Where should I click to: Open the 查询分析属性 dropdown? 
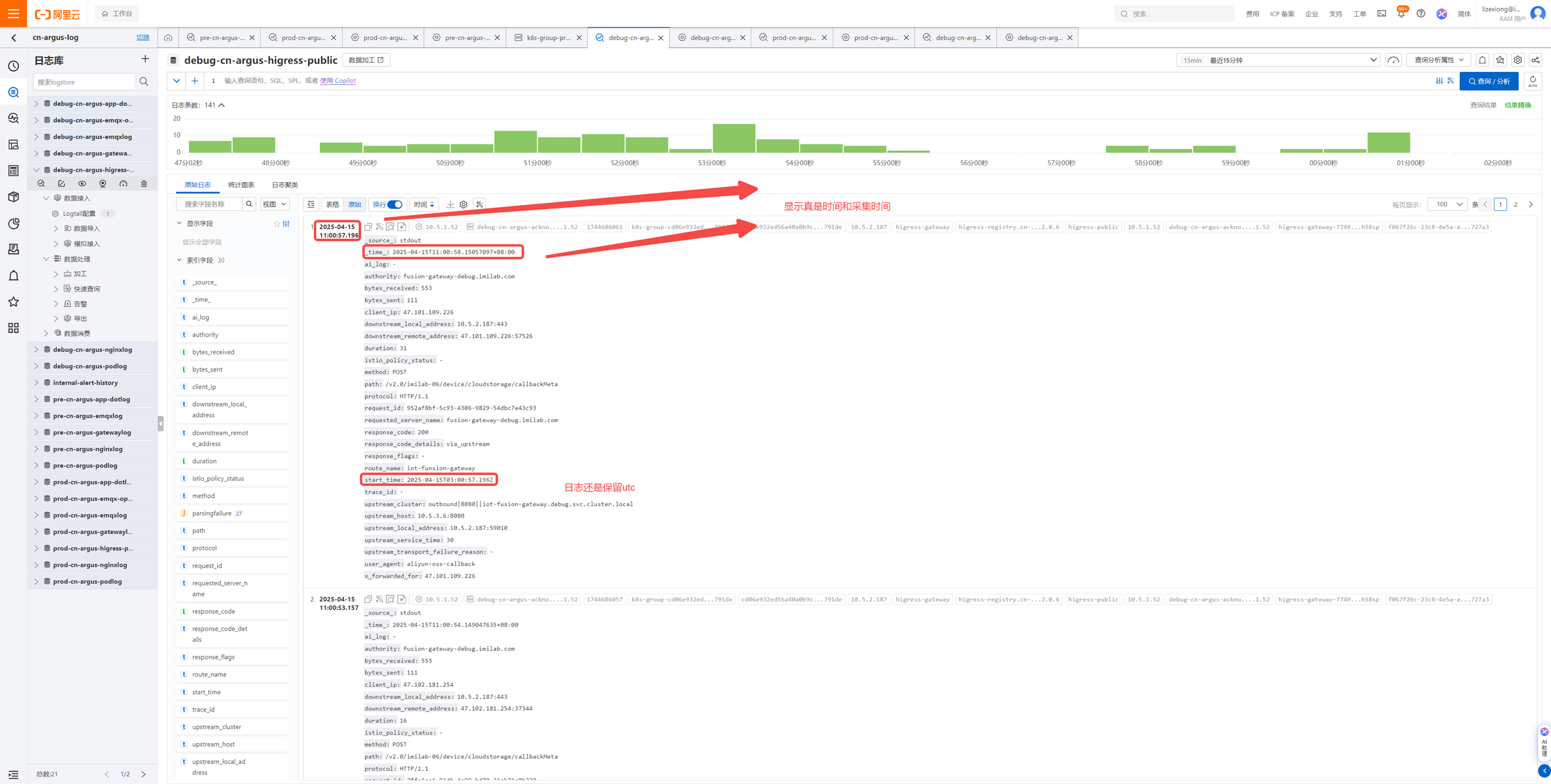click(x=1438, y=60)
